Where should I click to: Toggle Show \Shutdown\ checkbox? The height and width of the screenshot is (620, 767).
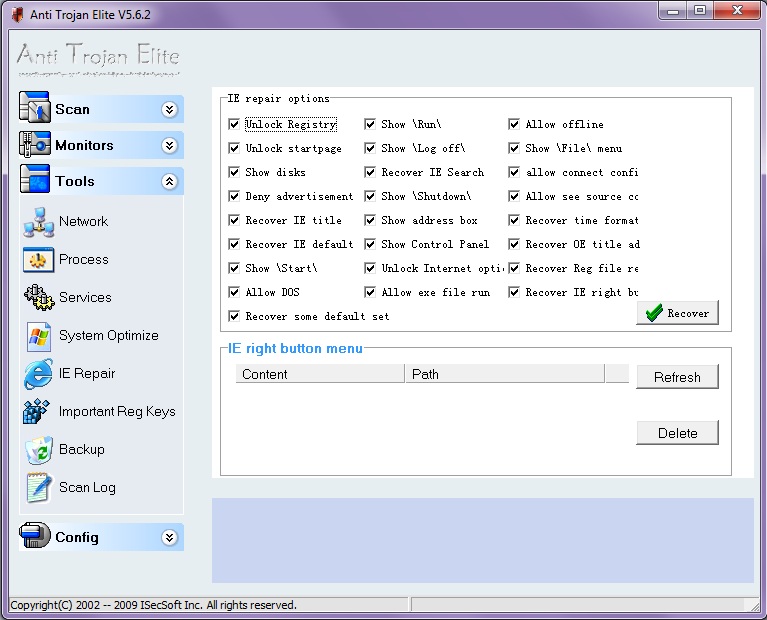click(x=370, y=196)
